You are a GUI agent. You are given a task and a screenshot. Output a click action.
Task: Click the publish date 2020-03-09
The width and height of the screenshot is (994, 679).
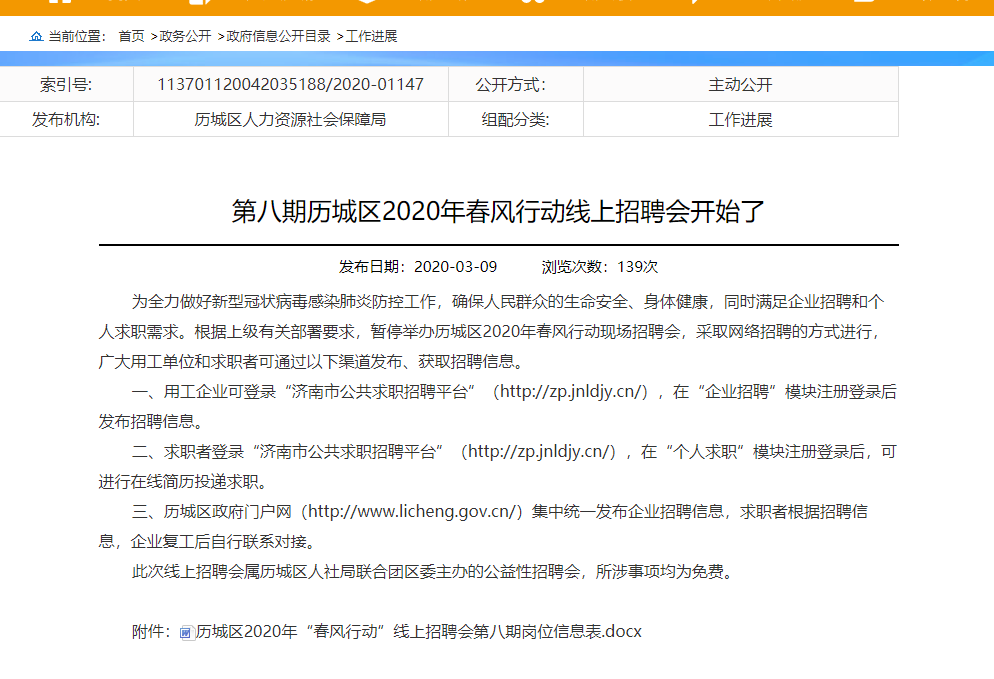click(455, 267)
